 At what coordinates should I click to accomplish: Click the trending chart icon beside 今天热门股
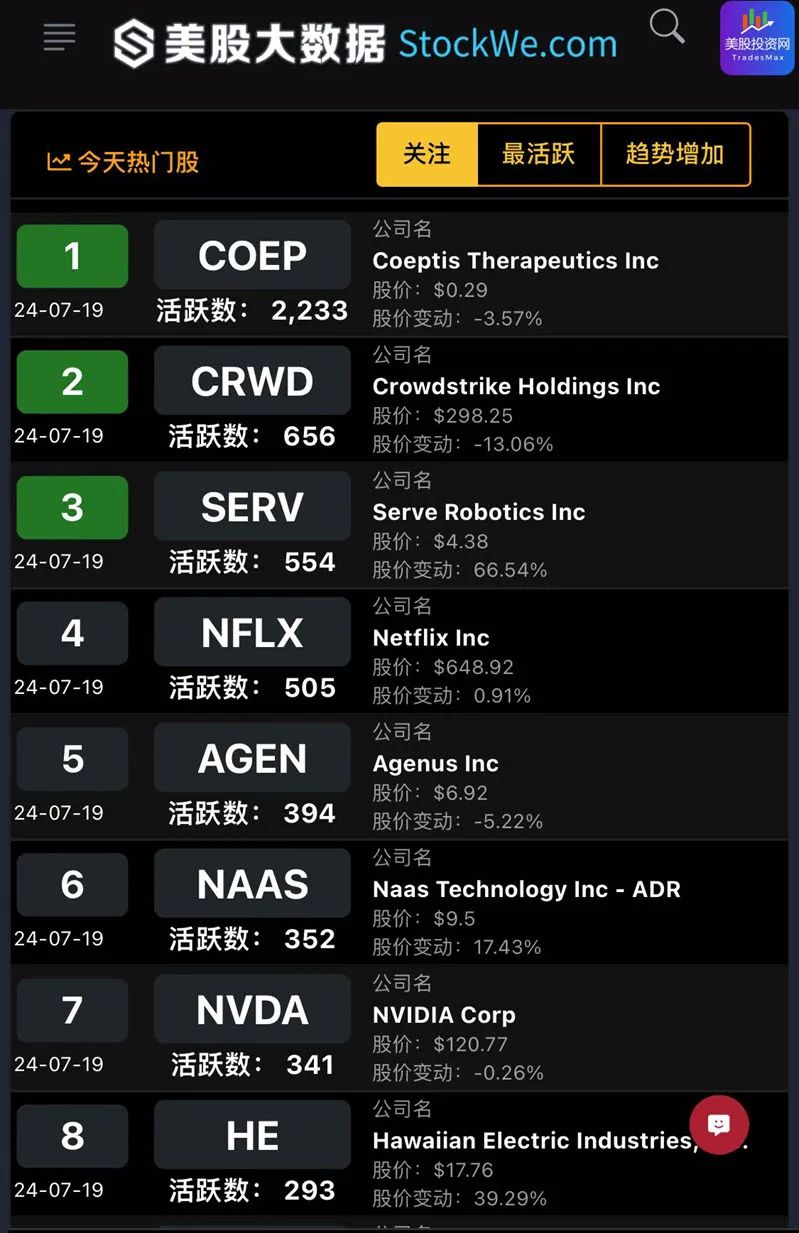[x=59, y=161]
